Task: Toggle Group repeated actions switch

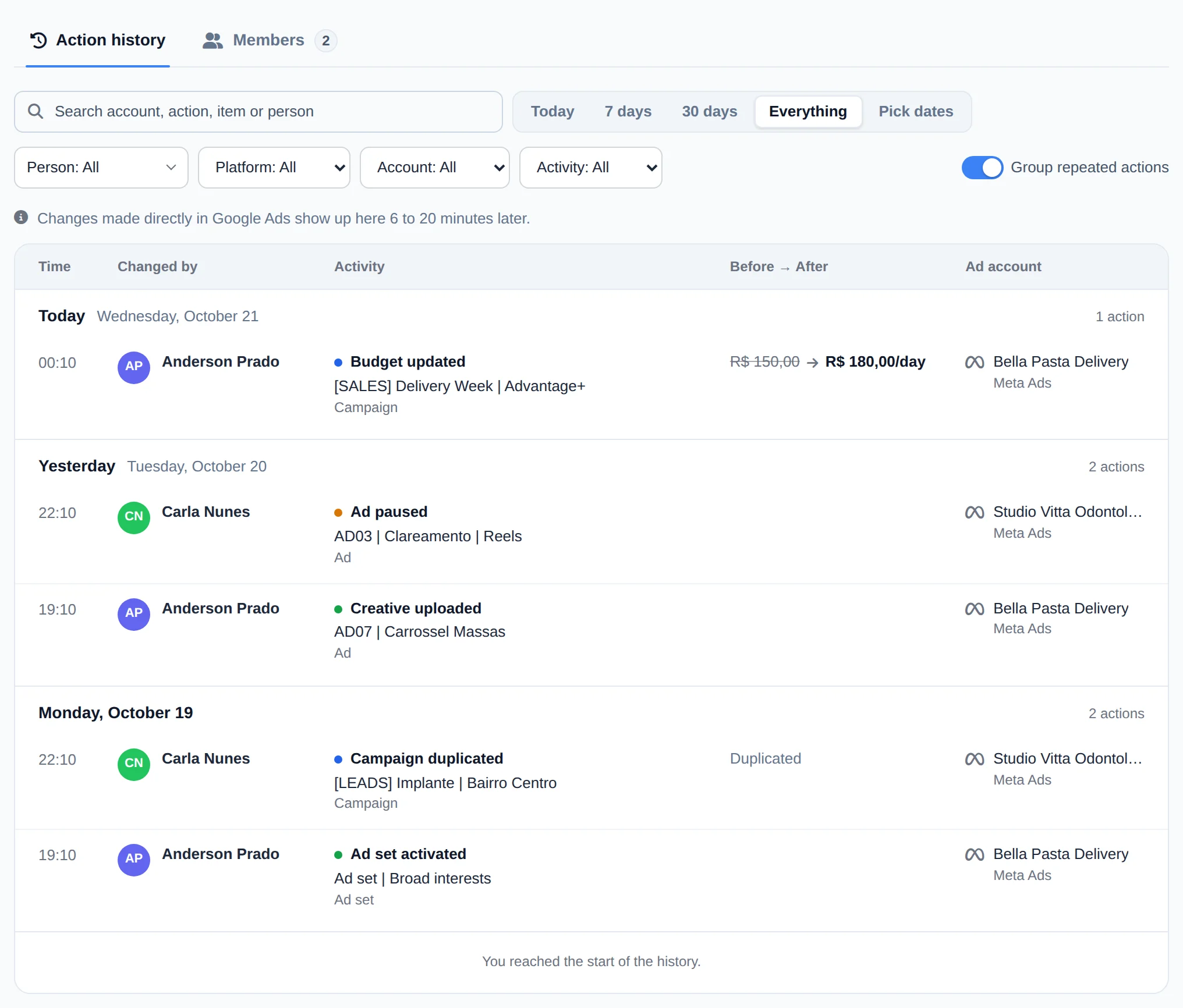Action: 982,168
